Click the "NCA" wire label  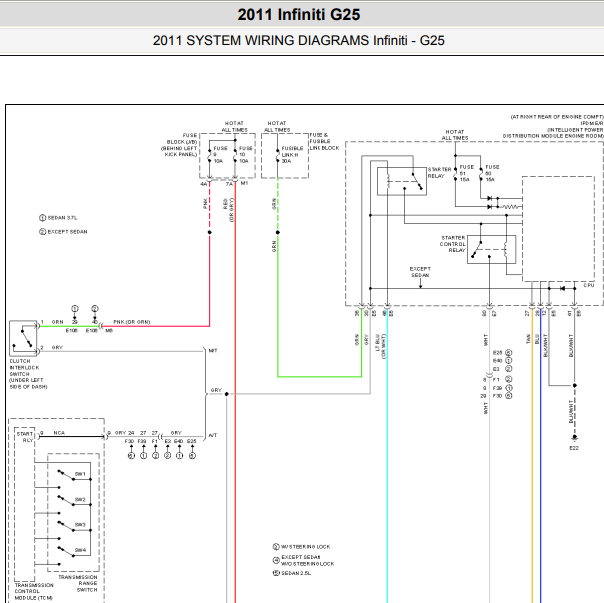pos(59,433)
